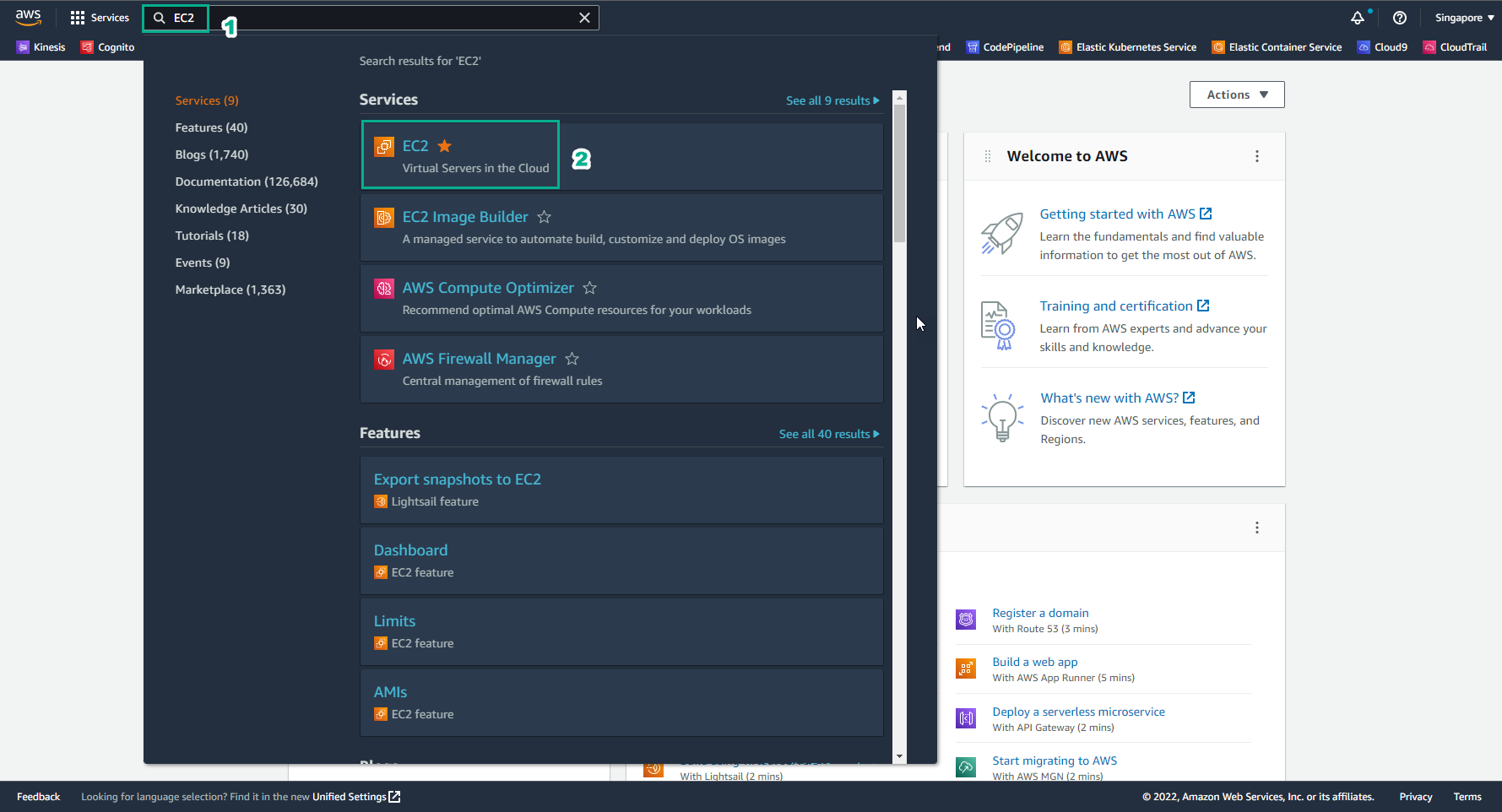Viewport: 1502px width, 812px height.
Task: Open Getting started with AWS link
Action: [1126, 214]
